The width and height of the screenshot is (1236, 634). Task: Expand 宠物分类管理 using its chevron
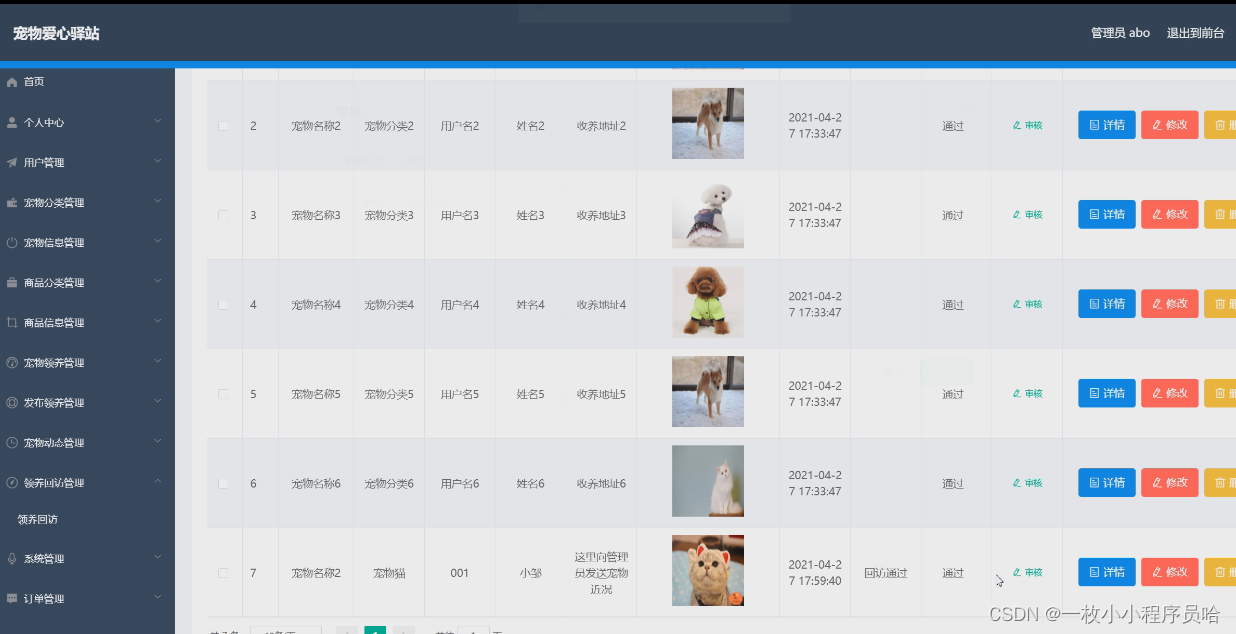point(158,201)
